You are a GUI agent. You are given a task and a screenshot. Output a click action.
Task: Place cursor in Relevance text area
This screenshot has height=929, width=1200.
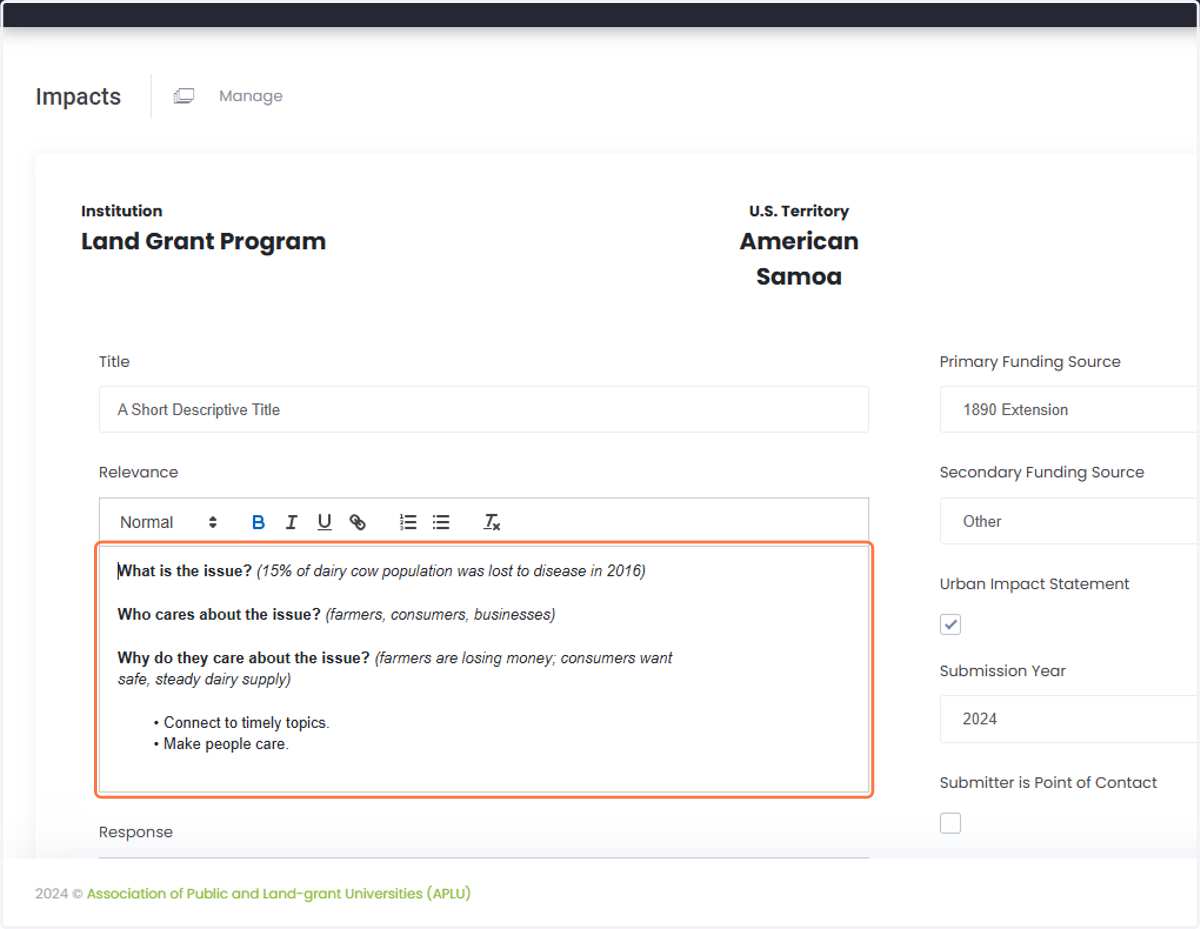[484, 669]
